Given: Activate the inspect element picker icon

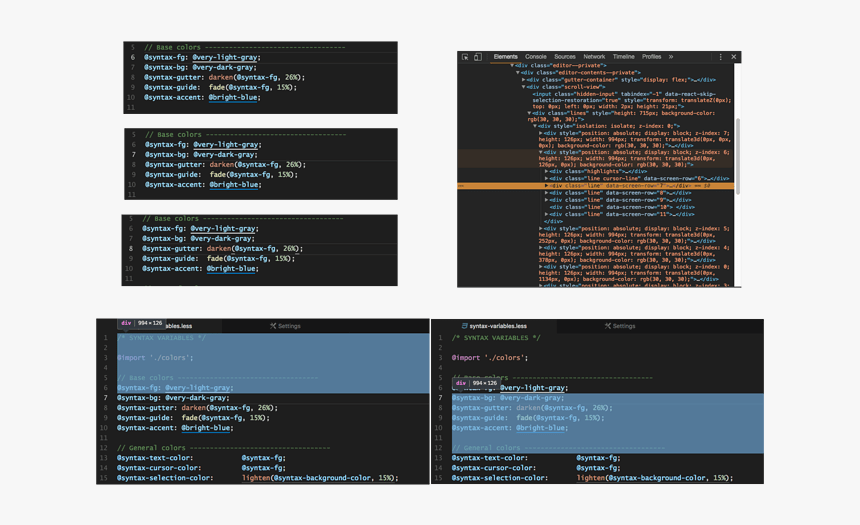Looking at the screenshot, I should click(x=465, y=57).
